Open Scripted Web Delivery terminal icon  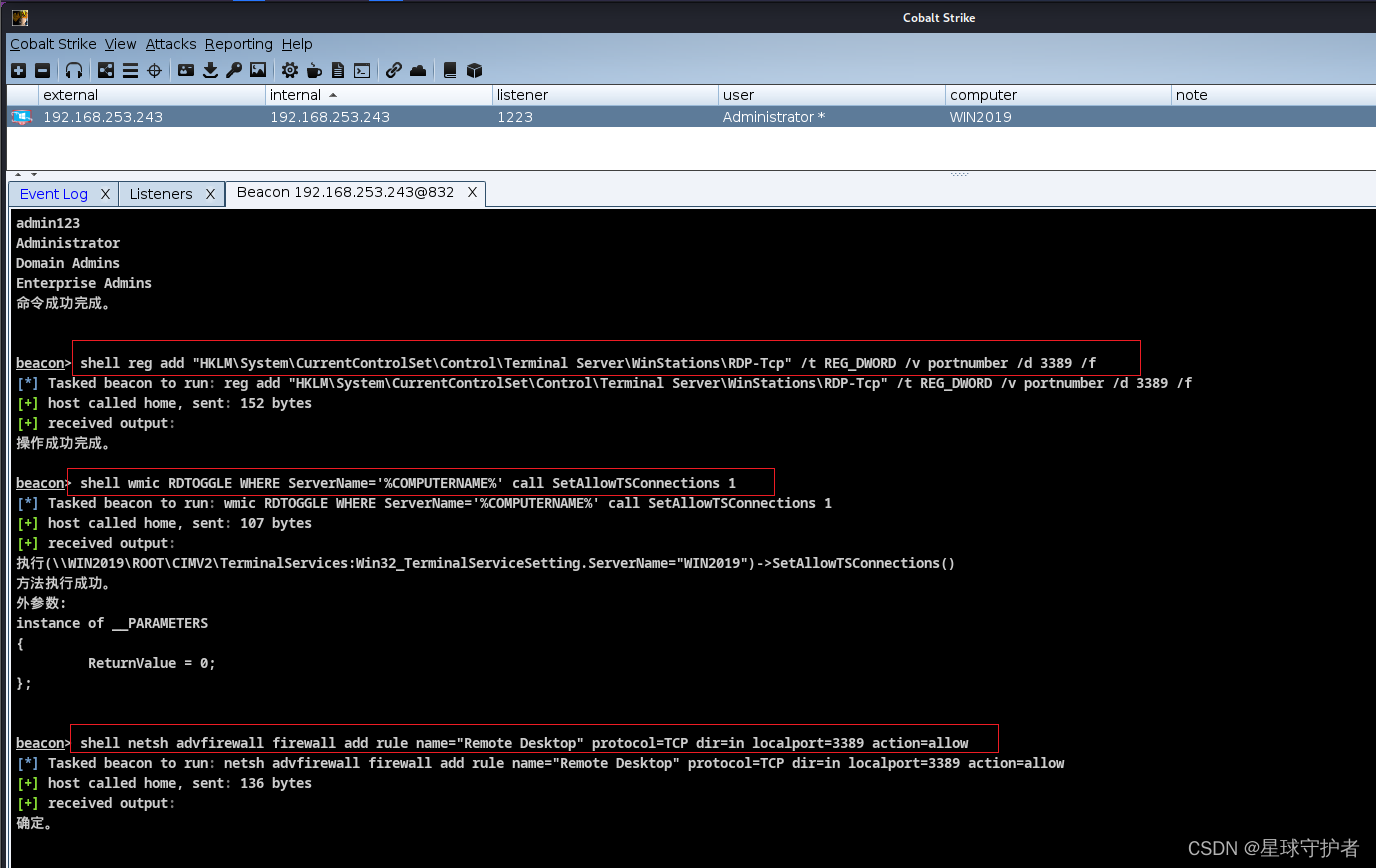(362, 70)
